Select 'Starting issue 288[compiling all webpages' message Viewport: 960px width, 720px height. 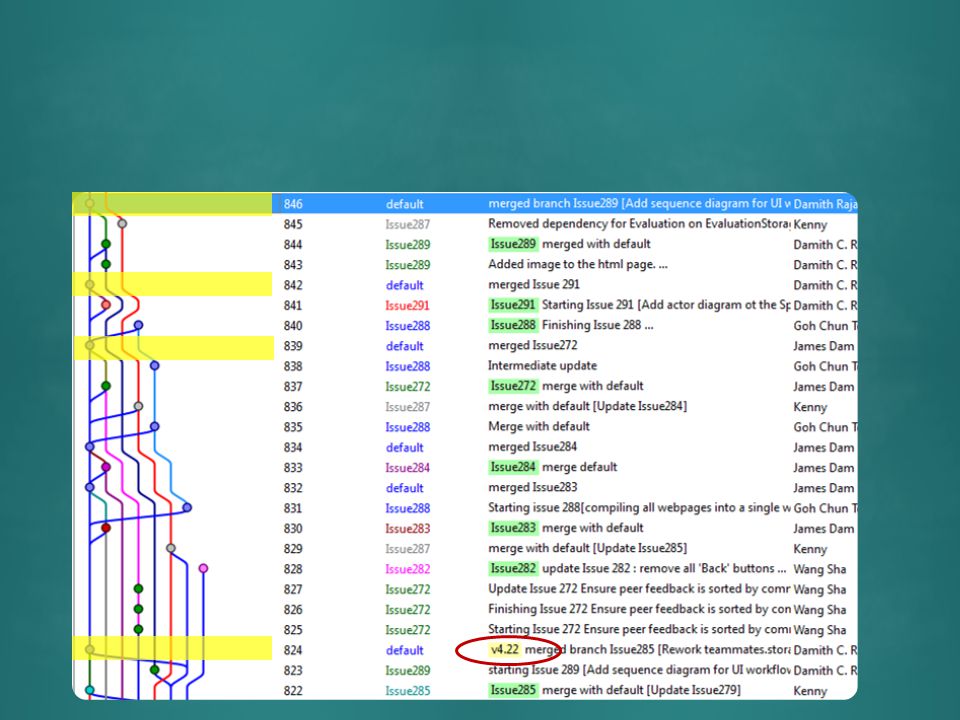point(639,508)
